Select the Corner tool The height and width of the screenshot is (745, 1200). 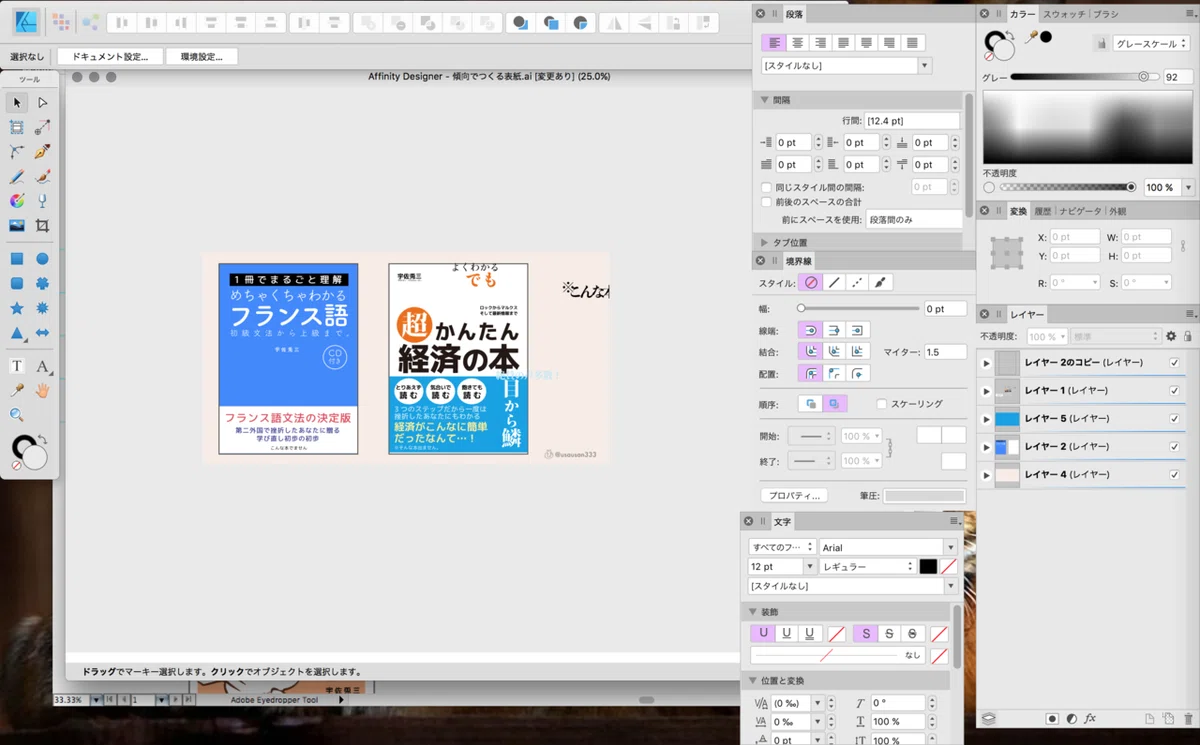17,152
